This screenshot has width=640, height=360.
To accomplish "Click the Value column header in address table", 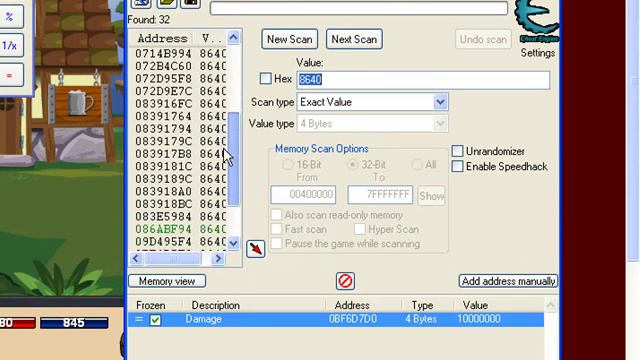I will [x=475, y=305].
